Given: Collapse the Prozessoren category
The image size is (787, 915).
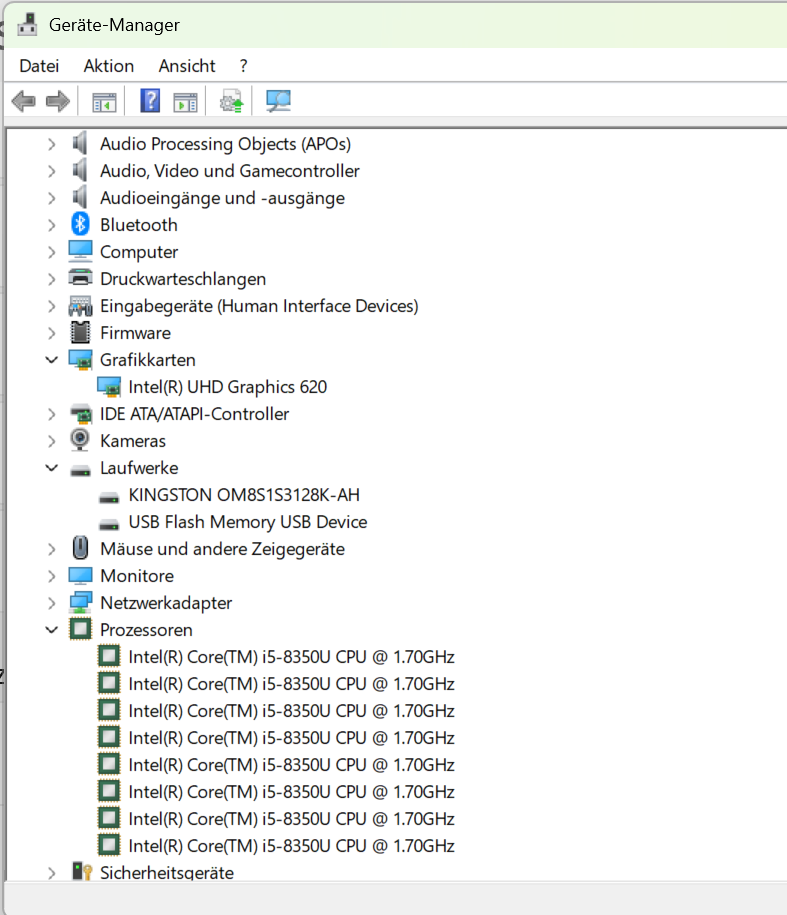Looking at the screenshot, I should pos(52,630).
